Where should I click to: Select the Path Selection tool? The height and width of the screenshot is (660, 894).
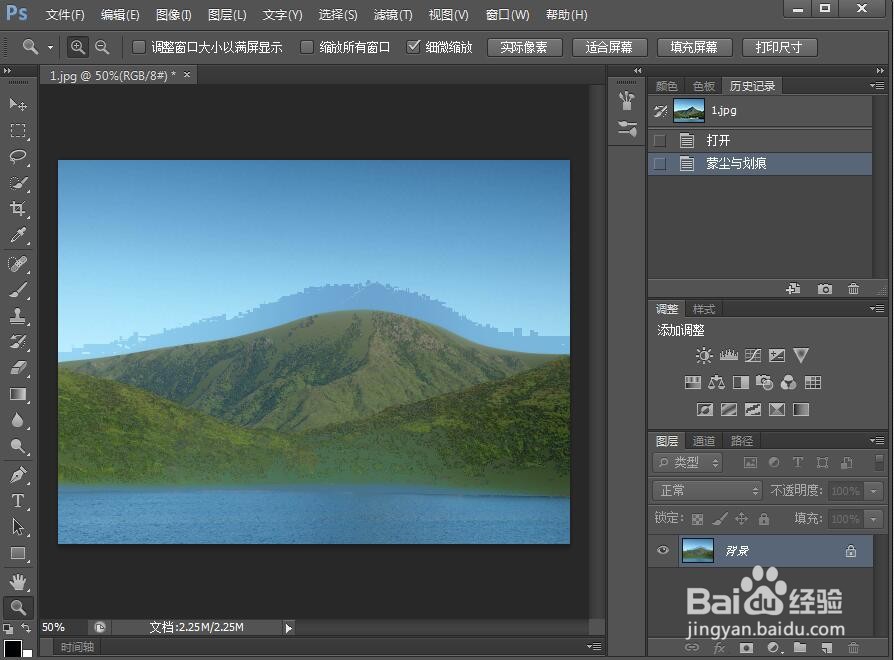point(18,527)
